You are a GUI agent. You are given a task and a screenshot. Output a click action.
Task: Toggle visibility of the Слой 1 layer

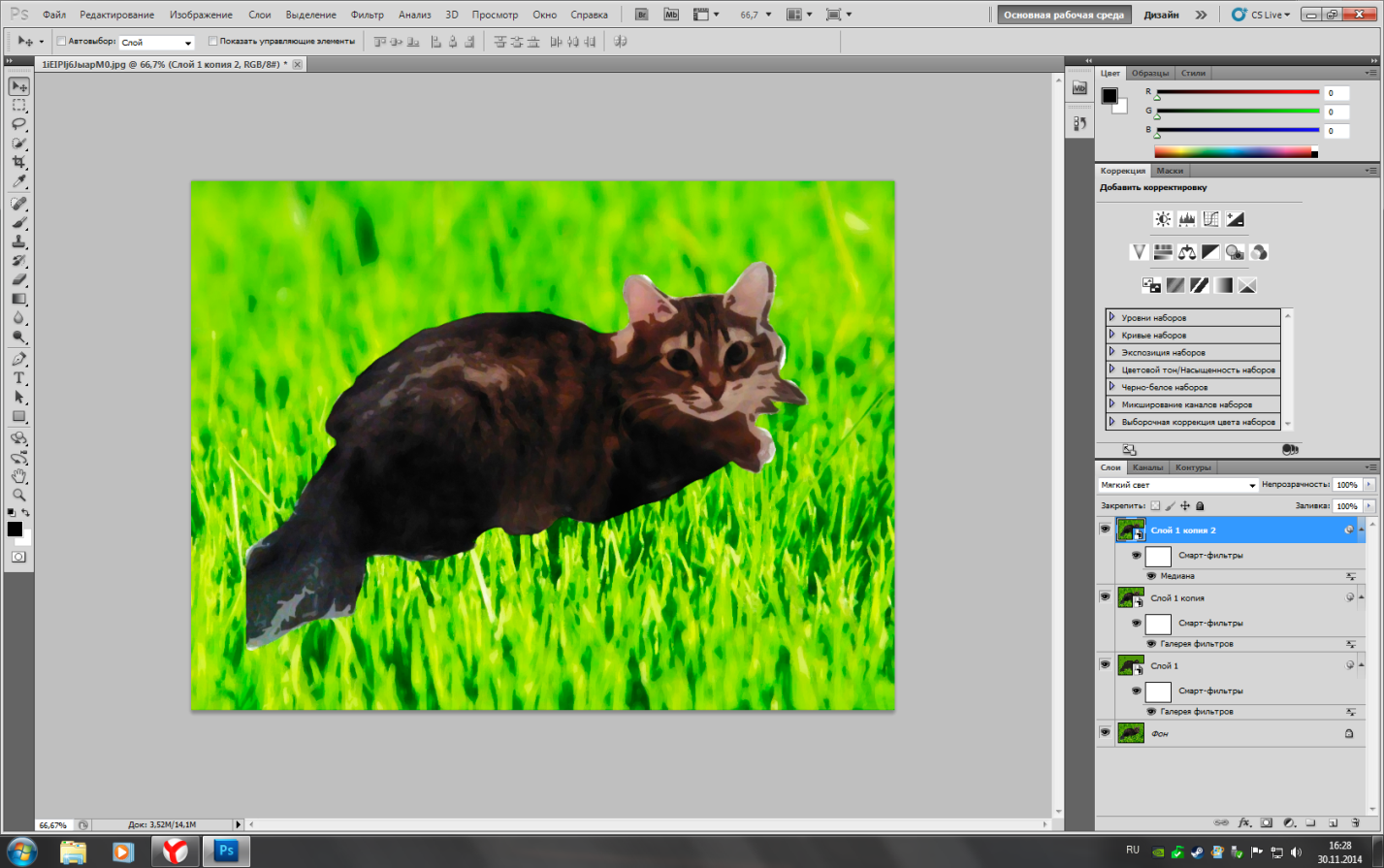(x=1105, y=665)
